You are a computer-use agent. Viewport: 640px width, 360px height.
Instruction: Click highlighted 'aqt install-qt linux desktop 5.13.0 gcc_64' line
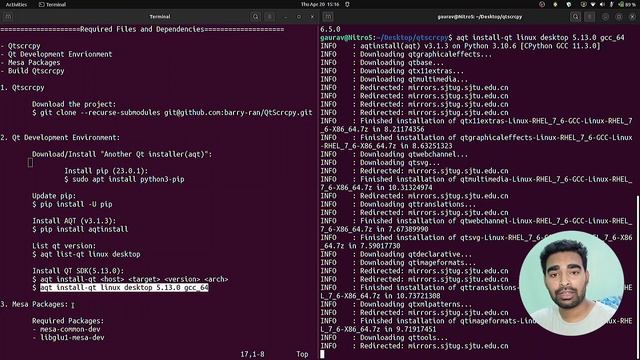[x=124, y=287]
